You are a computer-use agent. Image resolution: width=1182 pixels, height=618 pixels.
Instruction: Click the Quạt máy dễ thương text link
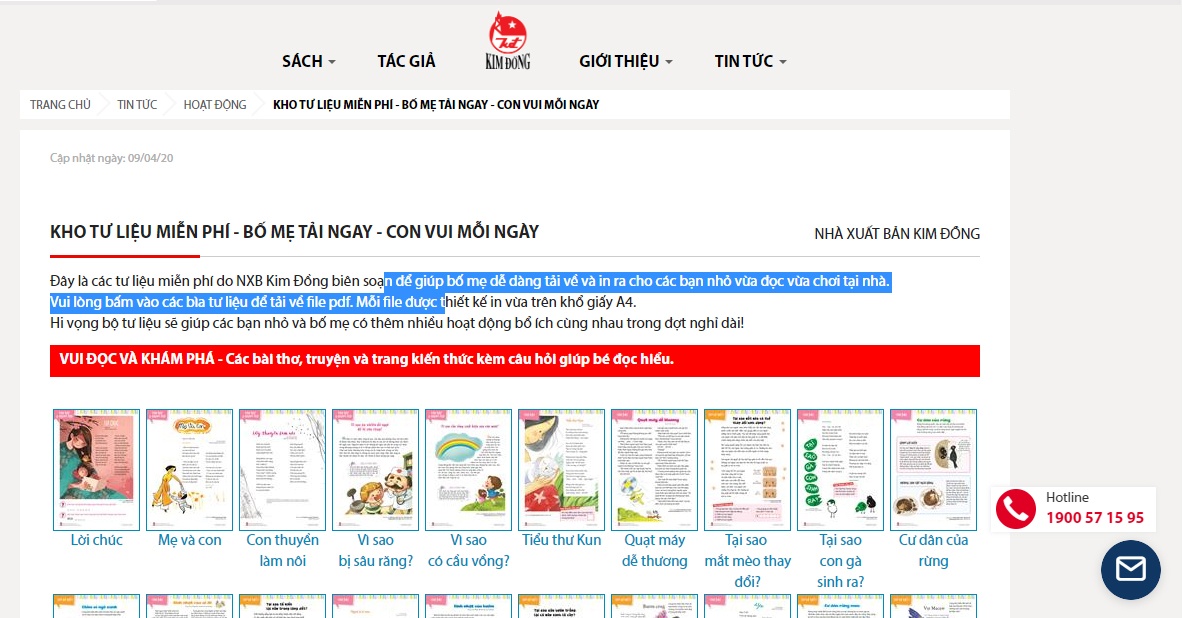coord(654,550)
